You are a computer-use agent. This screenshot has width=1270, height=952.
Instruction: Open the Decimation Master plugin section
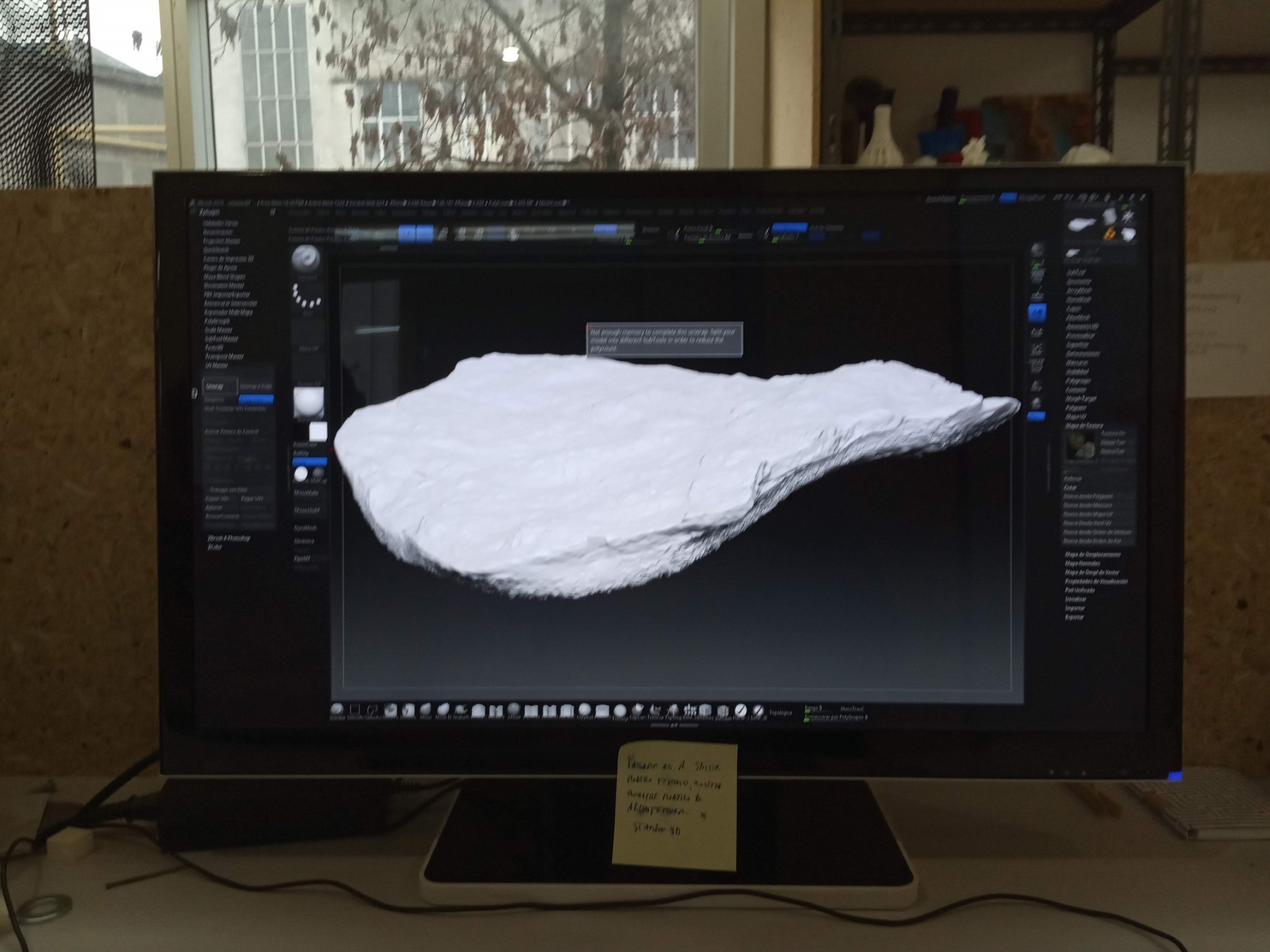[x=224, y=286]
